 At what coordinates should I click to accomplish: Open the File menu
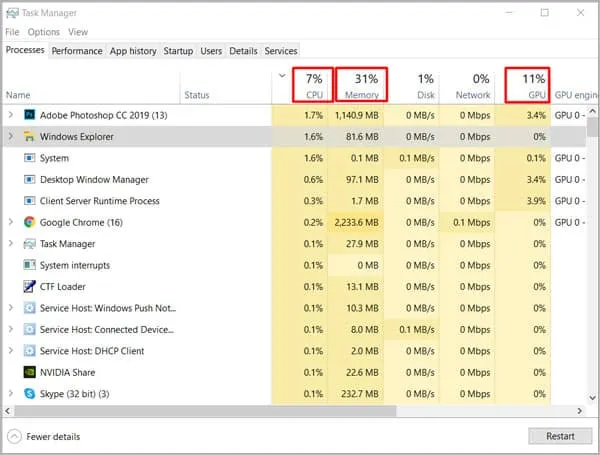(x=12, y=32)
